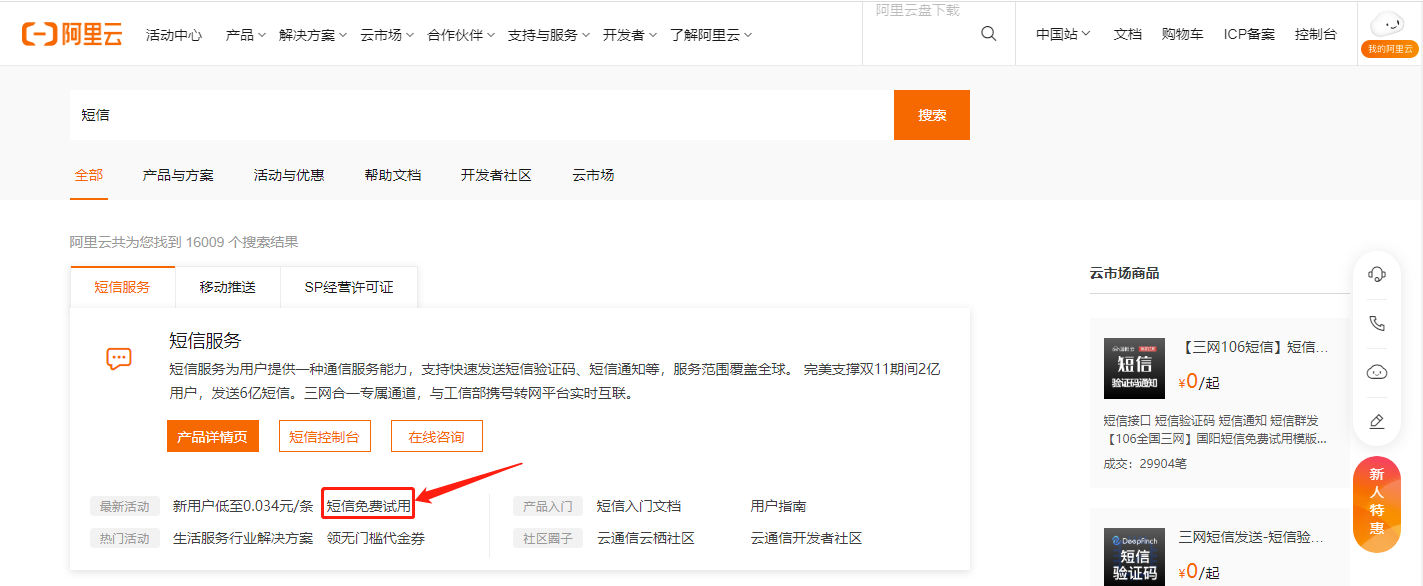Open the Deepfinch 短信验证码 thumbnail
Screen dimensions: 1423x586
1134,556
